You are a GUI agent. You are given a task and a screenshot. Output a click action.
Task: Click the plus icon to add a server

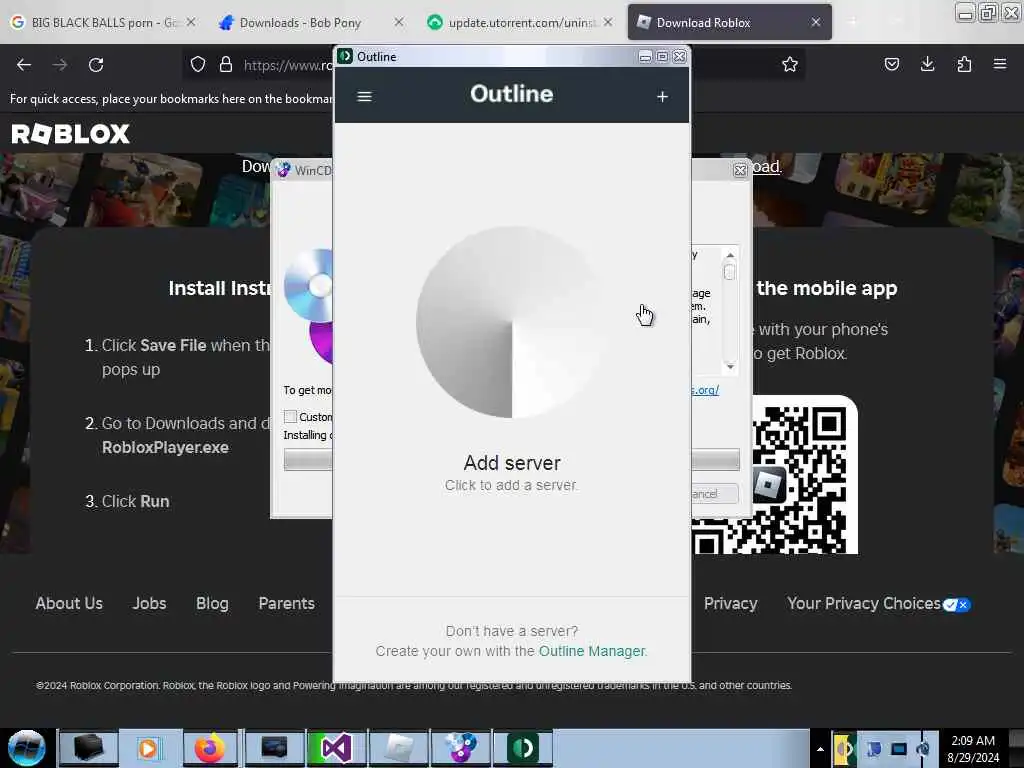tap(662, 97)
